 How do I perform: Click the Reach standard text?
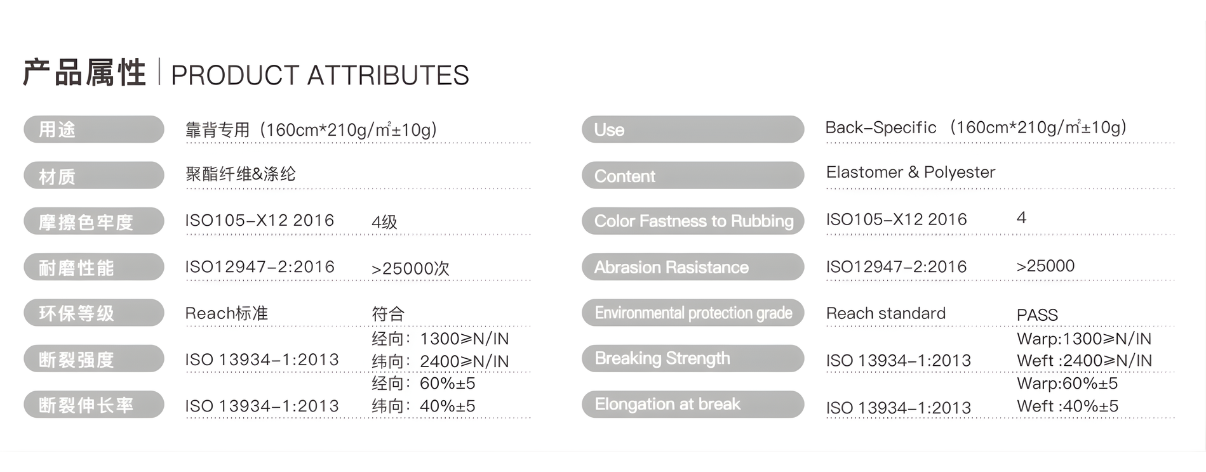[x=885, y=313]
